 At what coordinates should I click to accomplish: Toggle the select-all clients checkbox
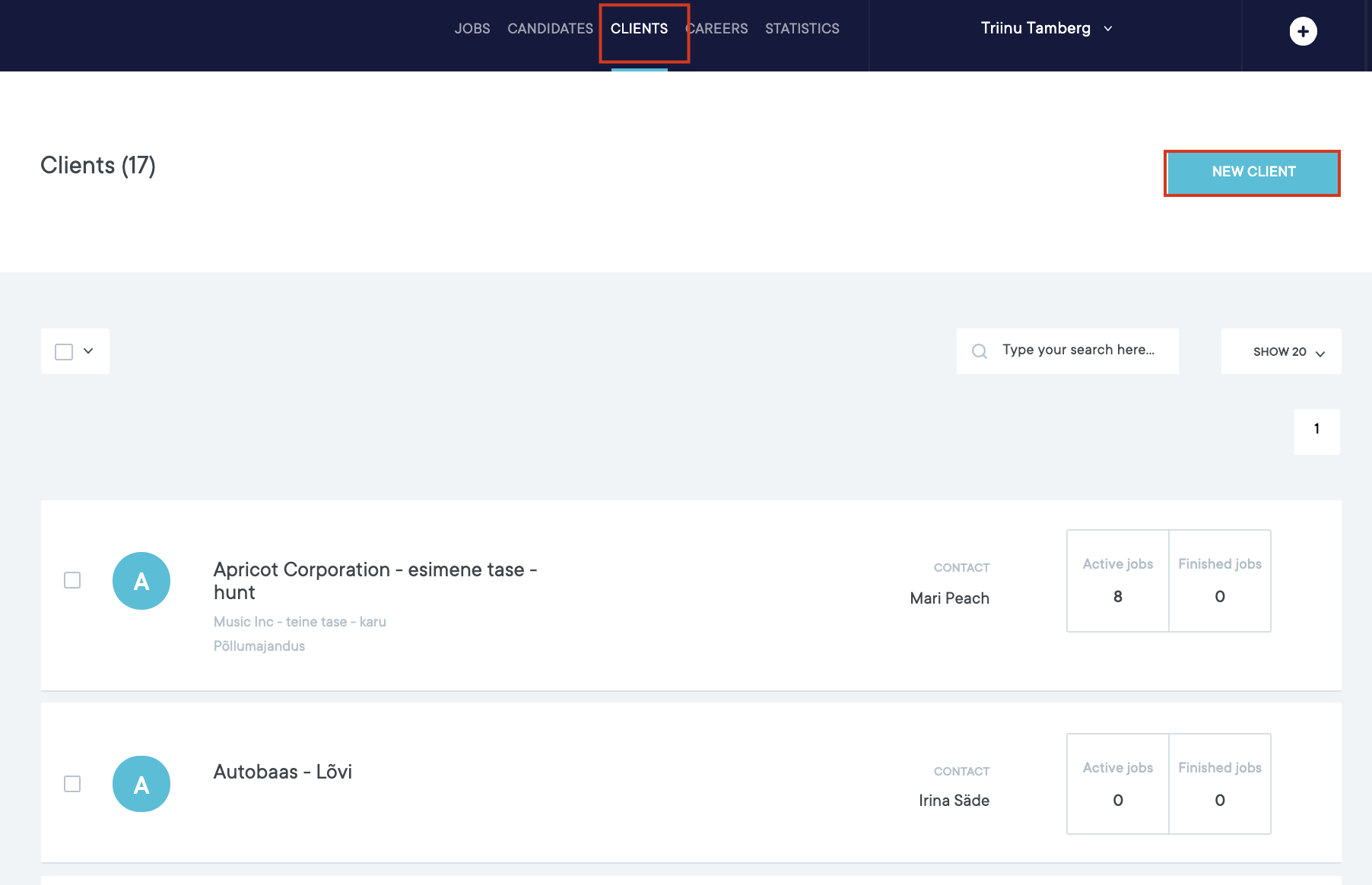point(64,351)
